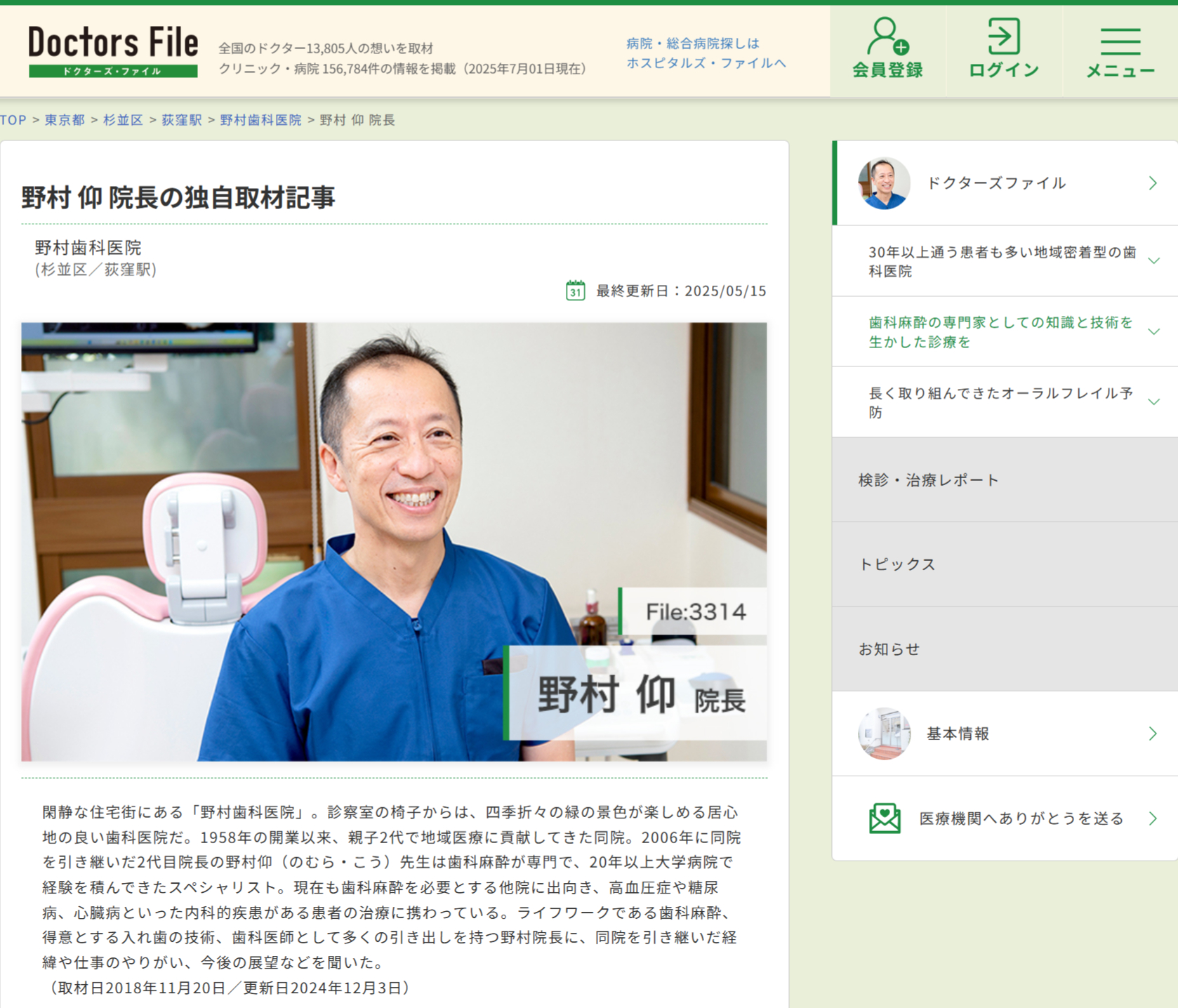Viewport: 1178px width, 1008px height.
Task: Expand the 30年以上通う患者 section chevron
Action: [x=1153, y=261]
